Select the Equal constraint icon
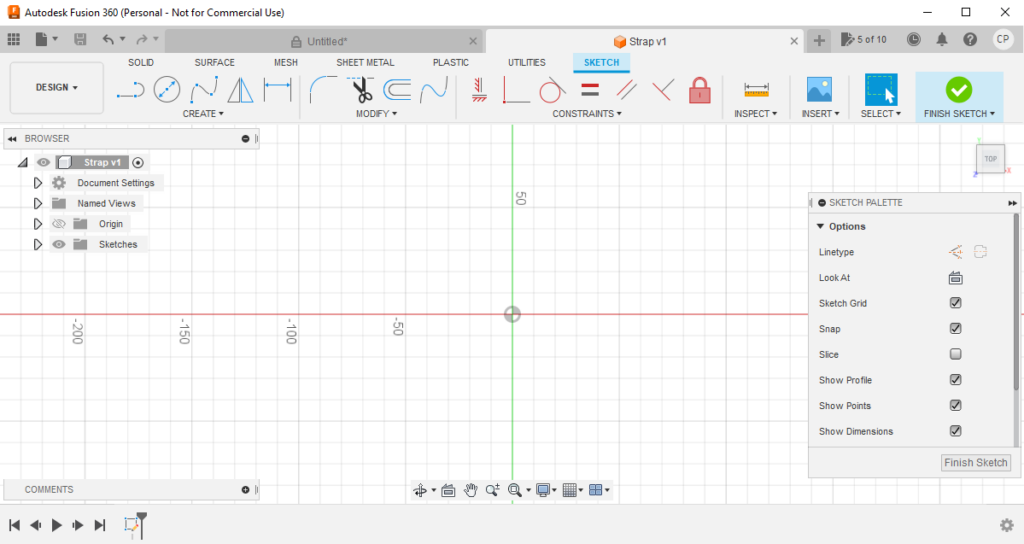 click(x=590, y=91)
